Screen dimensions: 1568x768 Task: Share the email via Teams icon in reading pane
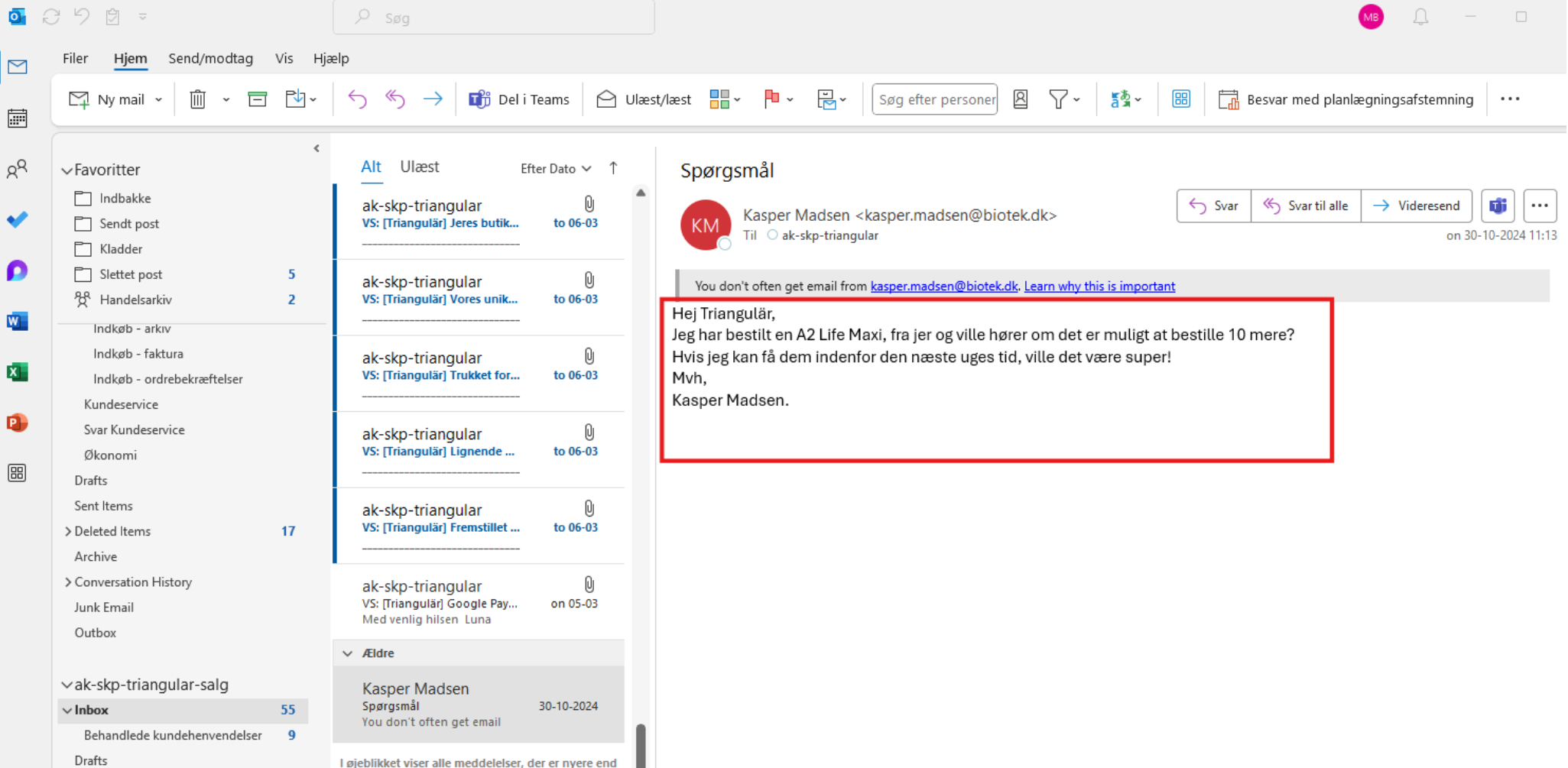tap(1498, 206)
